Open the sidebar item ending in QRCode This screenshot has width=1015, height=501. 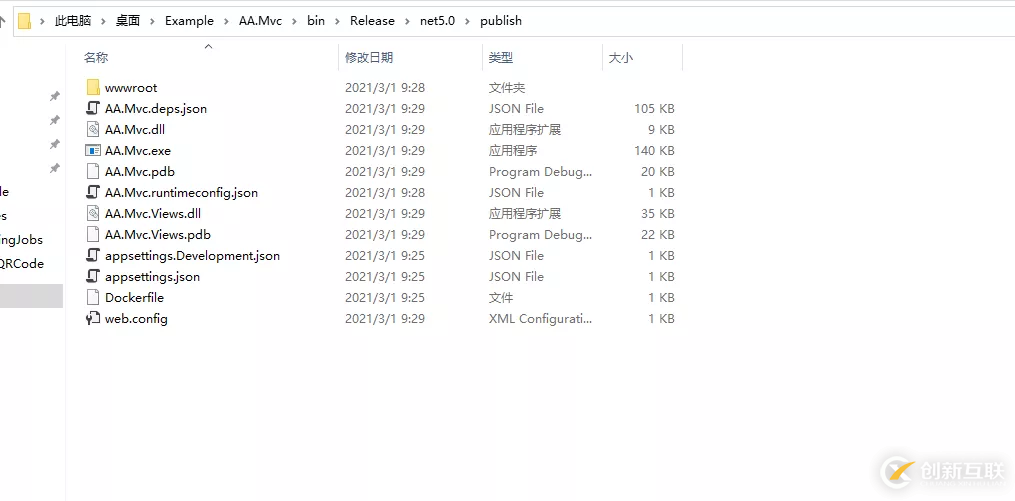tap(22, 263)
